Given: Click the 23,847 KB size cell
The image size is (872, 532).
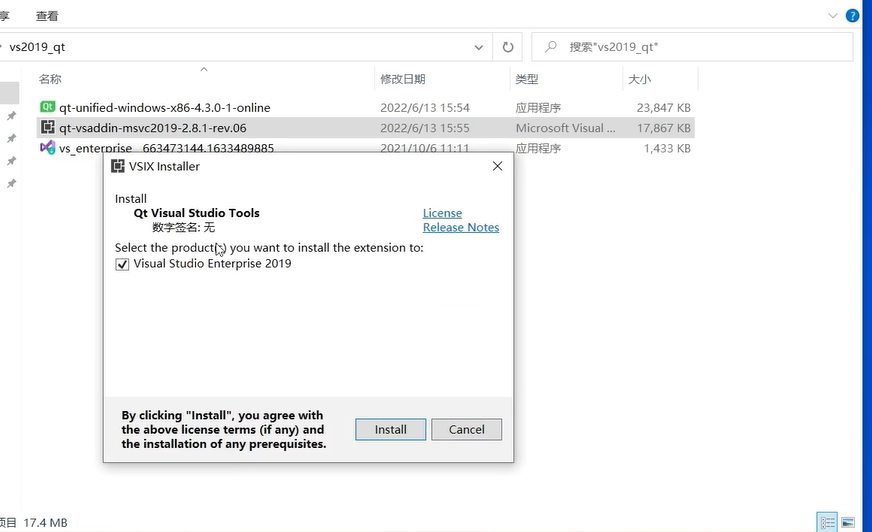Looking at the screenshot, I should pyautogui.click(x=663, y=107).
